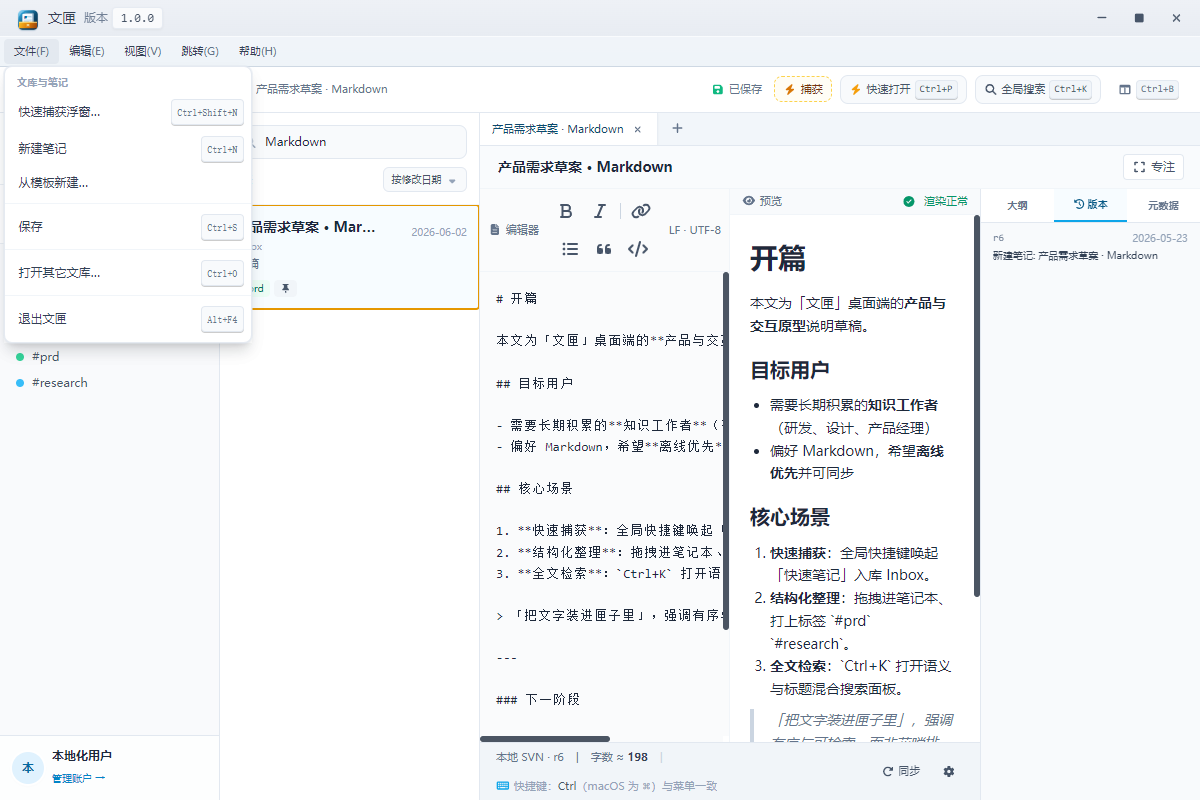This screenshot has height=800, width=1200.
Task: Choose 打开其它文库... menu entry
Action: pyautogui.click(x=128, y=273)
